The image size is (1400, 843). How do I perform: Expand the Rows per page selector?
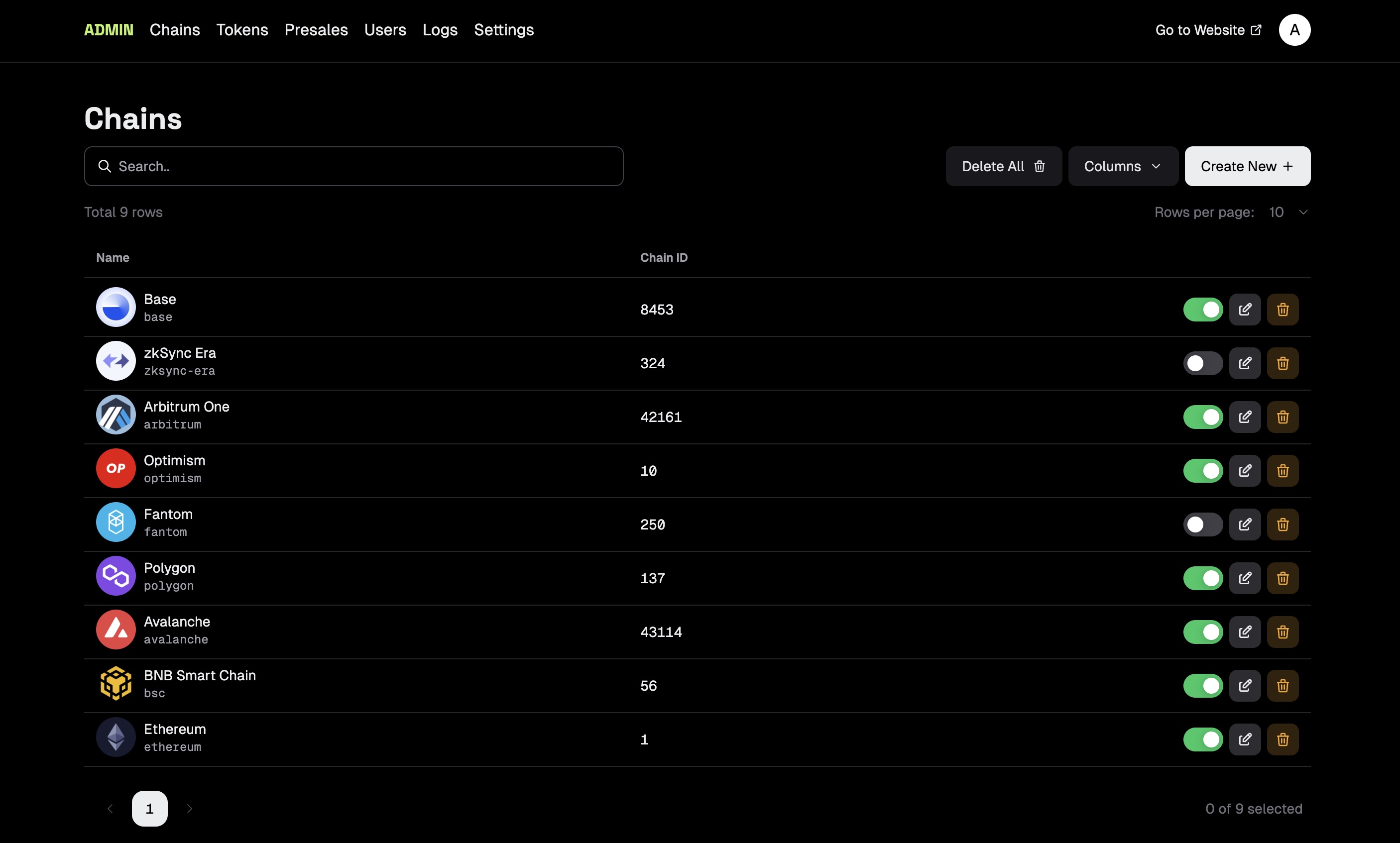1288,212
